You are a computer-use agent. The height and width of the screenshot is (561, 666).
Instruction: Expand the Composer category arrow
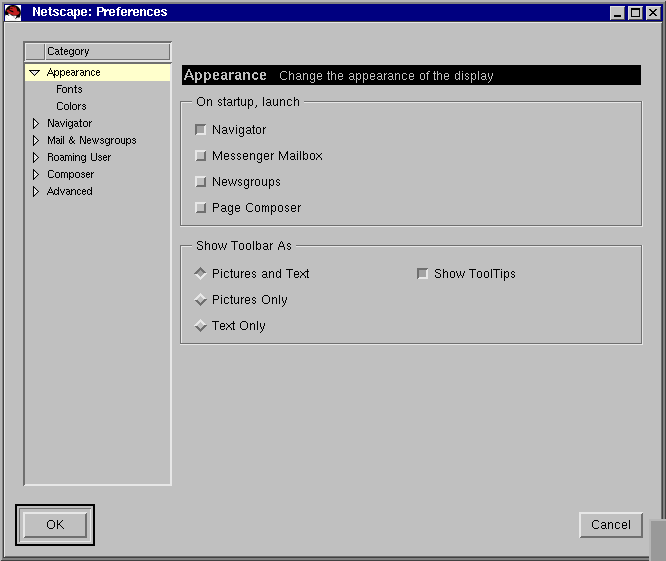tap(36, 175)
